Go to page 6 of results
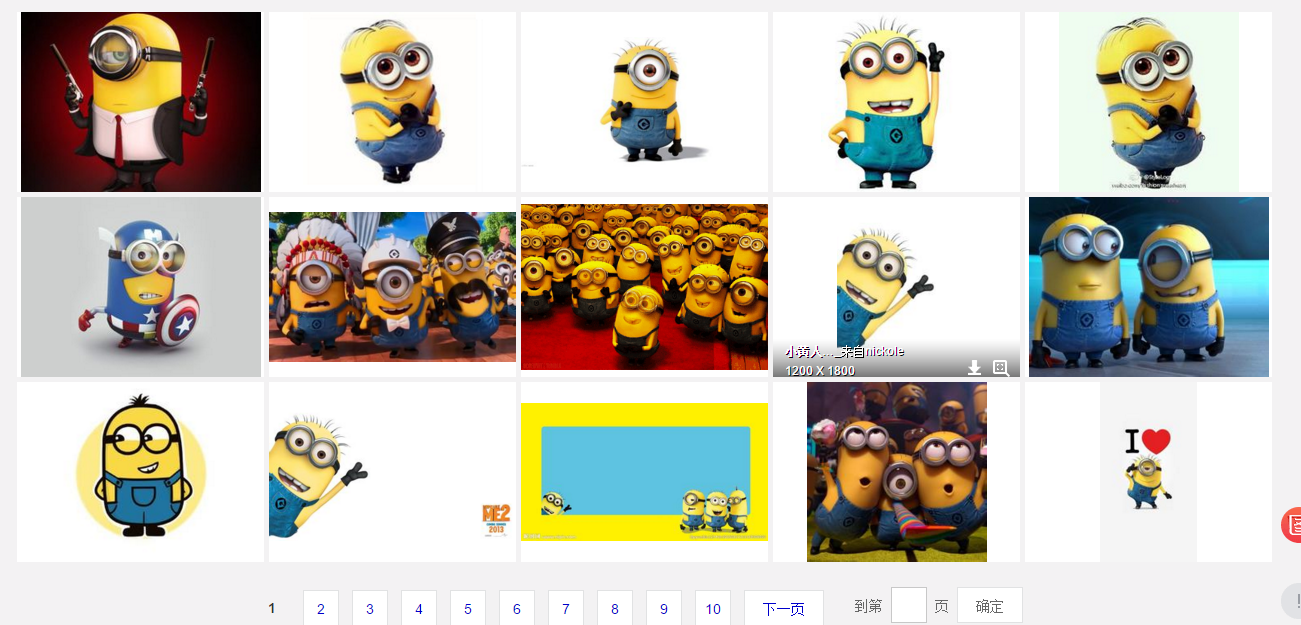Image resolution: width=1301 pixels, height=625 pixels. tap(517, 608)
